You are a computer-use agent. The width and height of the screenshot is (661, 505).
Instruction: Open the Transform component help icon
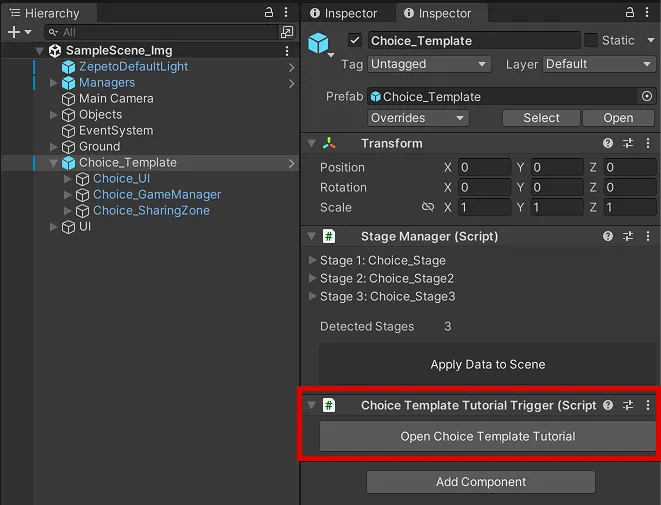607,143
